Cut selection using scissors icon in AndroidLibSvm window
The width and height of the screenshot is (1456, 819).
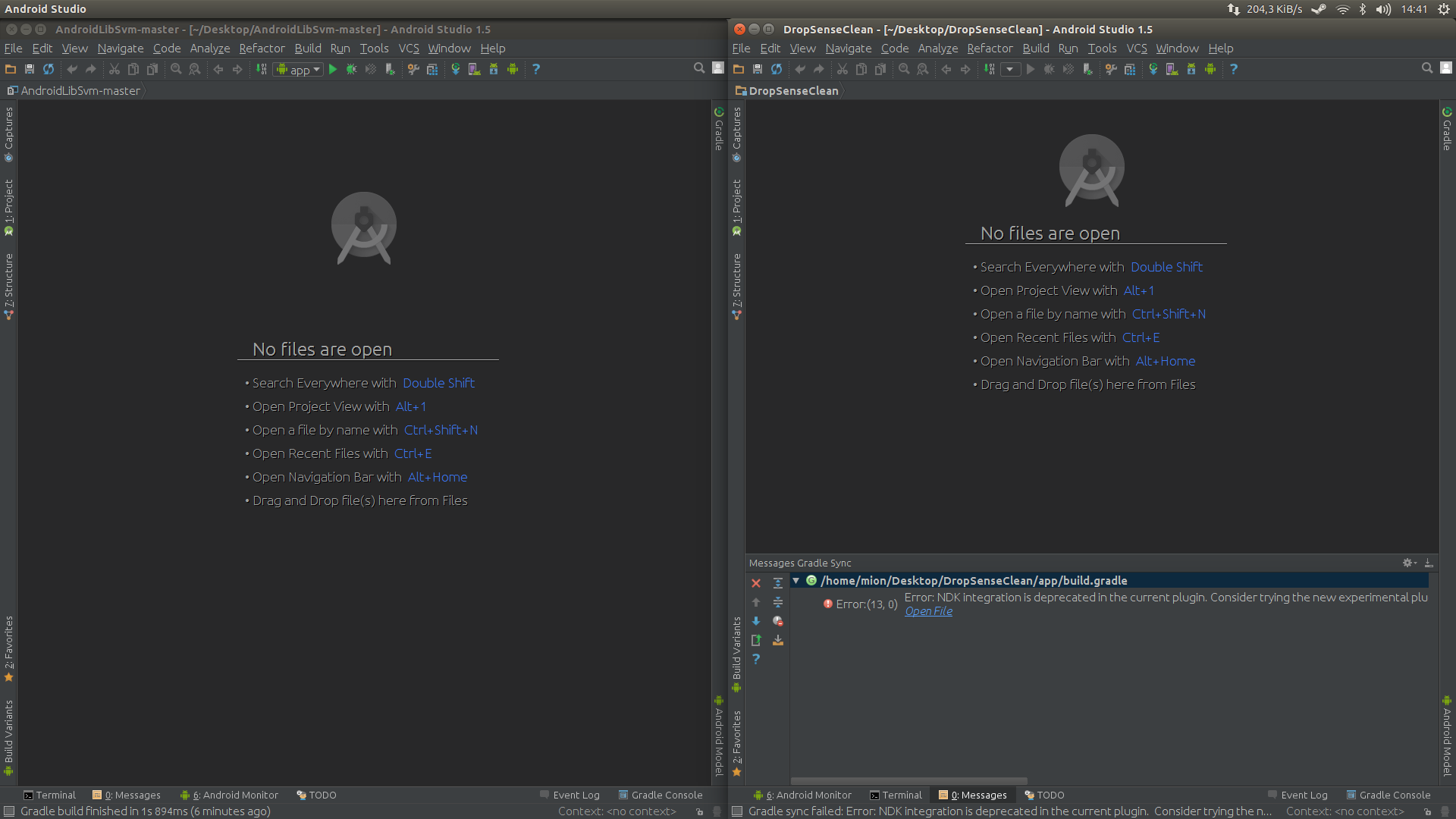tap(115, 69)
